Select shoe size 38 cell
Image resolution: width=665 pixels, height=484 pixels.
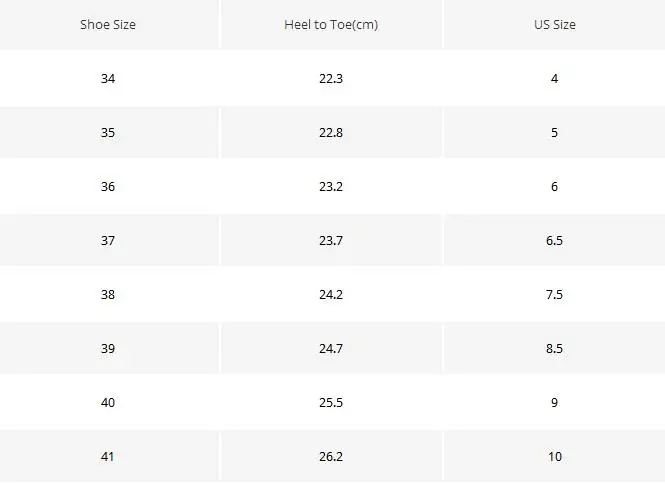click(x=108, y=294)
